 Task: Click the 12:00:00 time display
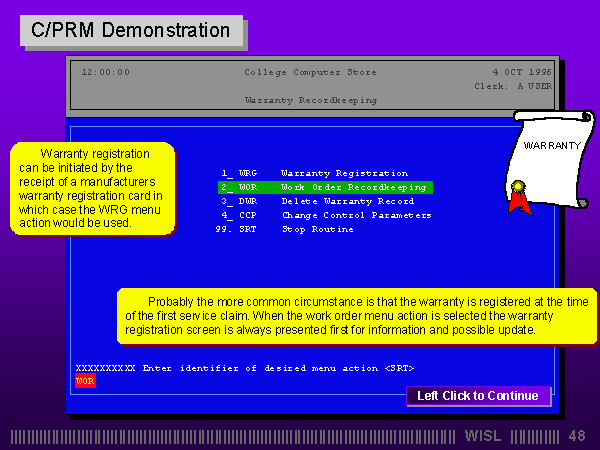(105, 72)
